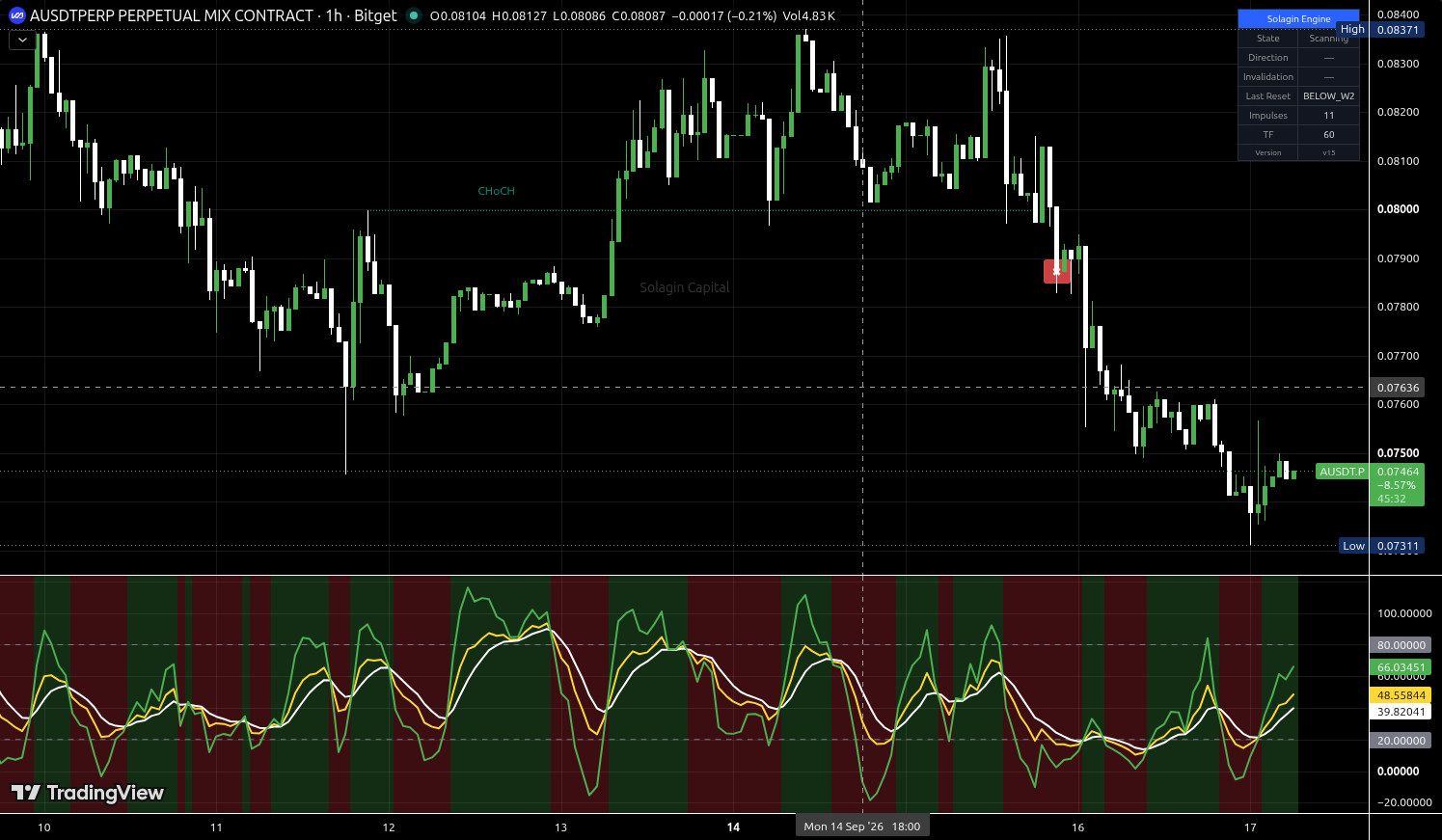1442x840 pixels.
Task: Click the Scanning value in table
Action: pos(1328,39)
